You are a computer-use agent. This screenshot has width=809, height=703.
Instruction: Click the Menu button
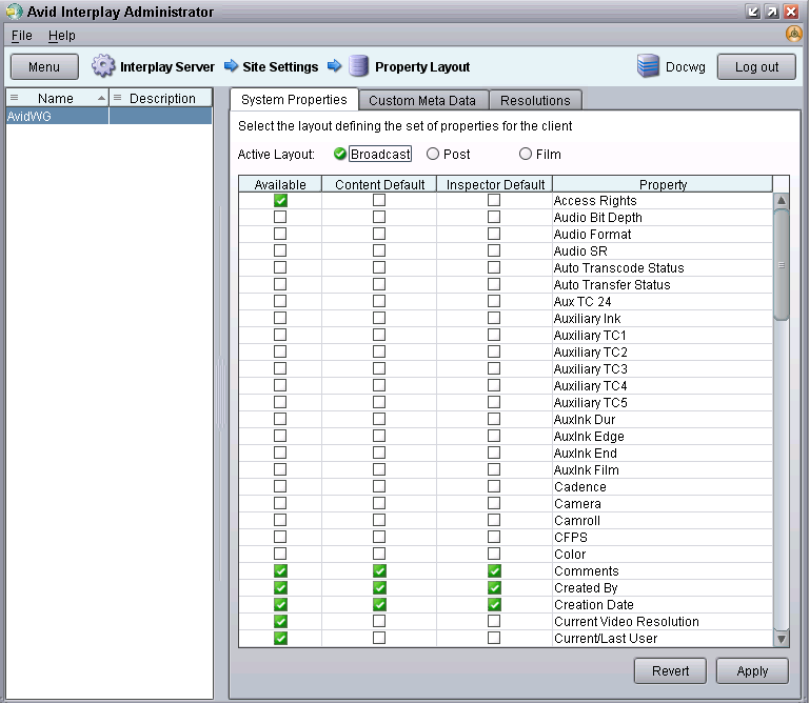point(44,67)
